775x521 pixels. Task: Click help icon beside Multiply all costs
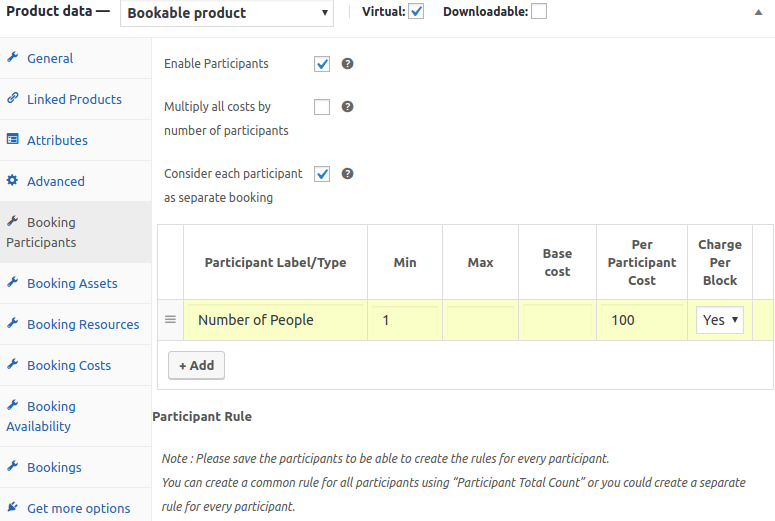pyautogui.click(x=347, y=107)
